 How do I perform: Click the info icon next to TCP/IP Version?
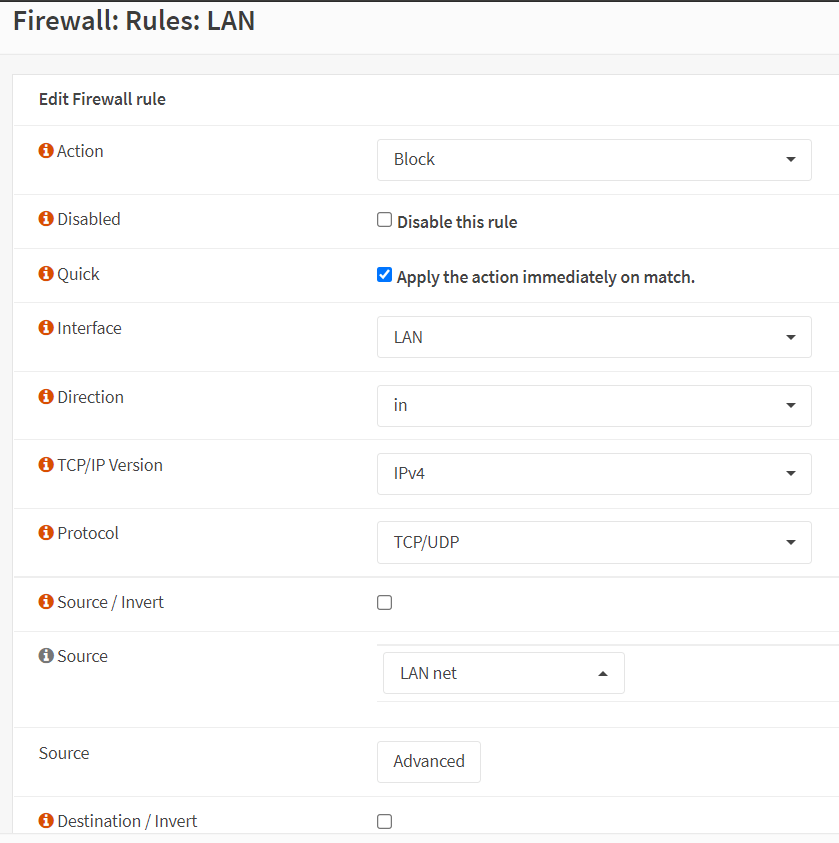coord(46,465)
